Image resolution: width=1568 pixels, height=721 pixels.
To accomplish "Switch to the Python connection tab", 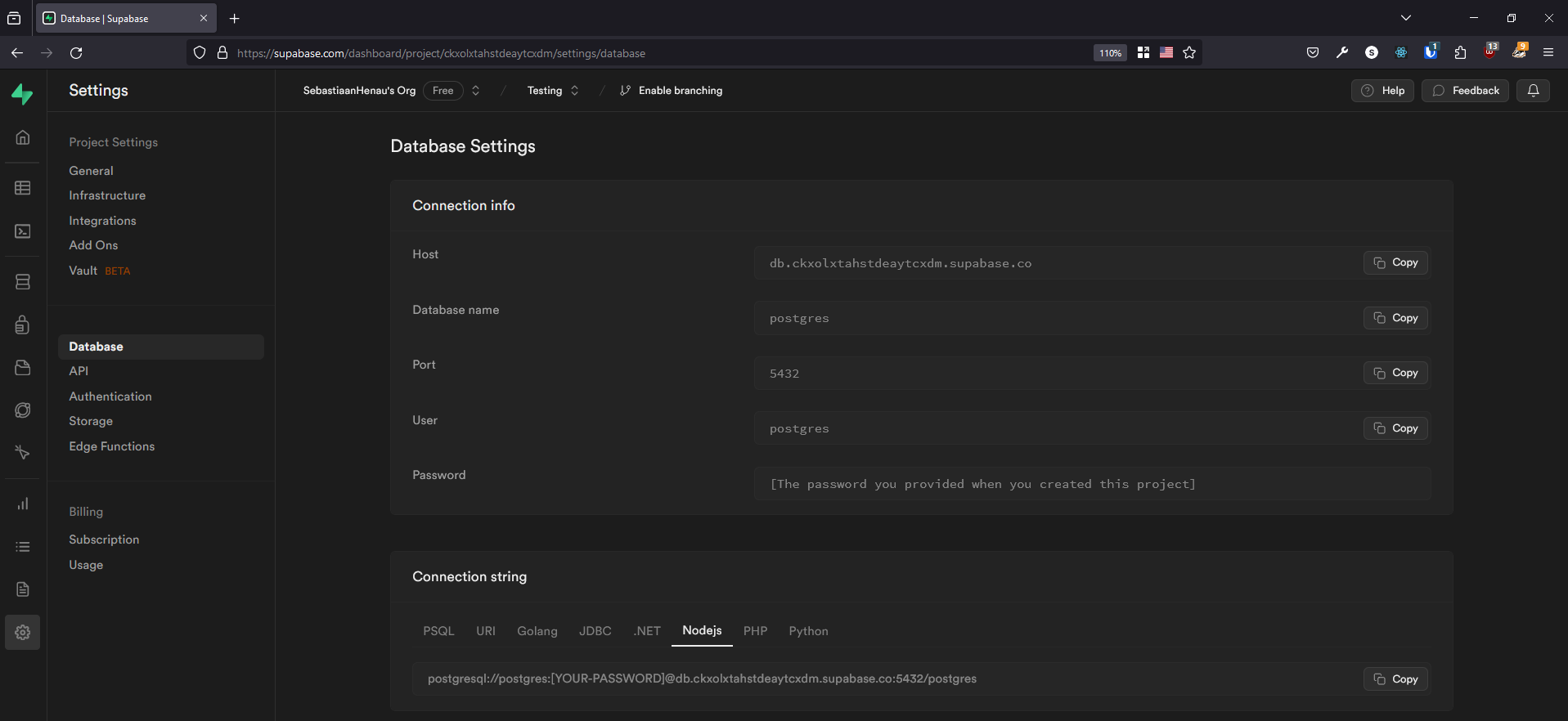I will [x=809, y=631].
